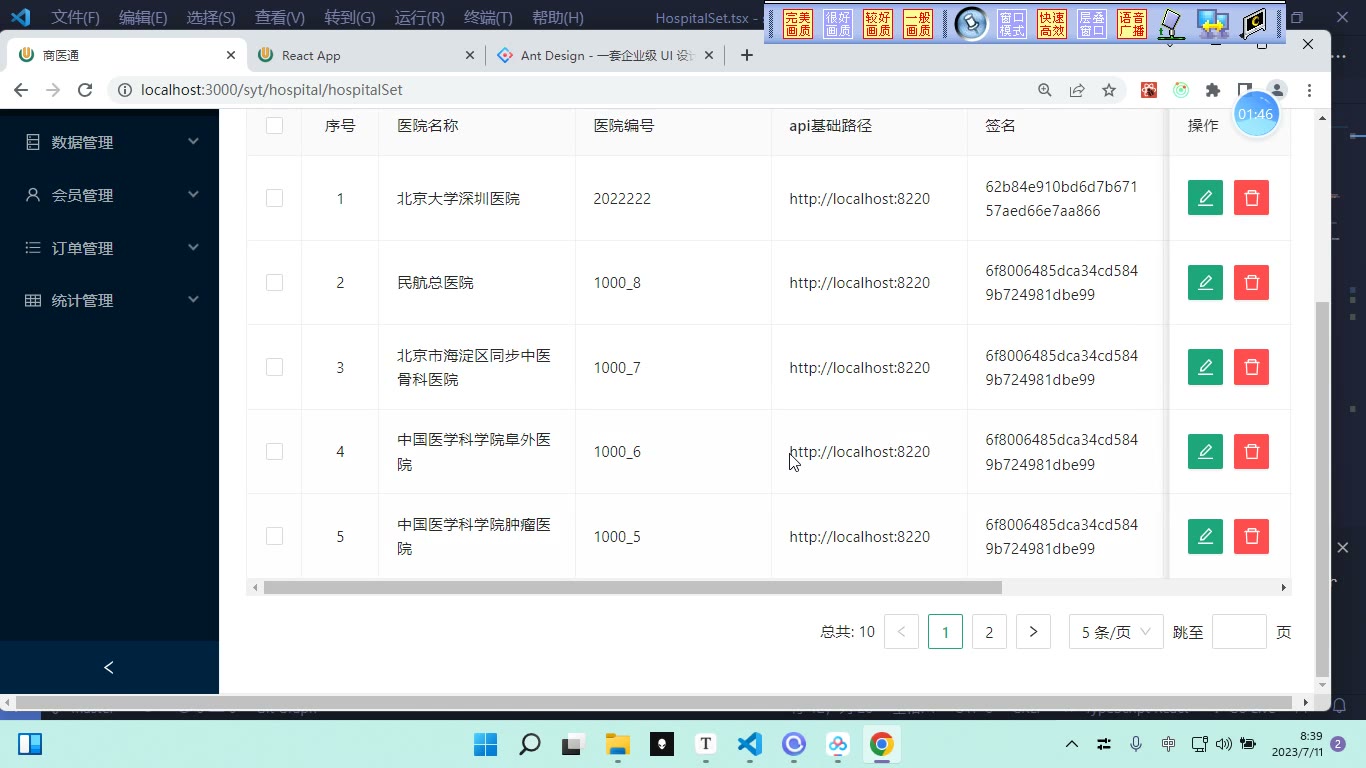Screen dimensions: 1366x768
Task: Delete the 民航总医院 record
Action: pos(1251,283)
